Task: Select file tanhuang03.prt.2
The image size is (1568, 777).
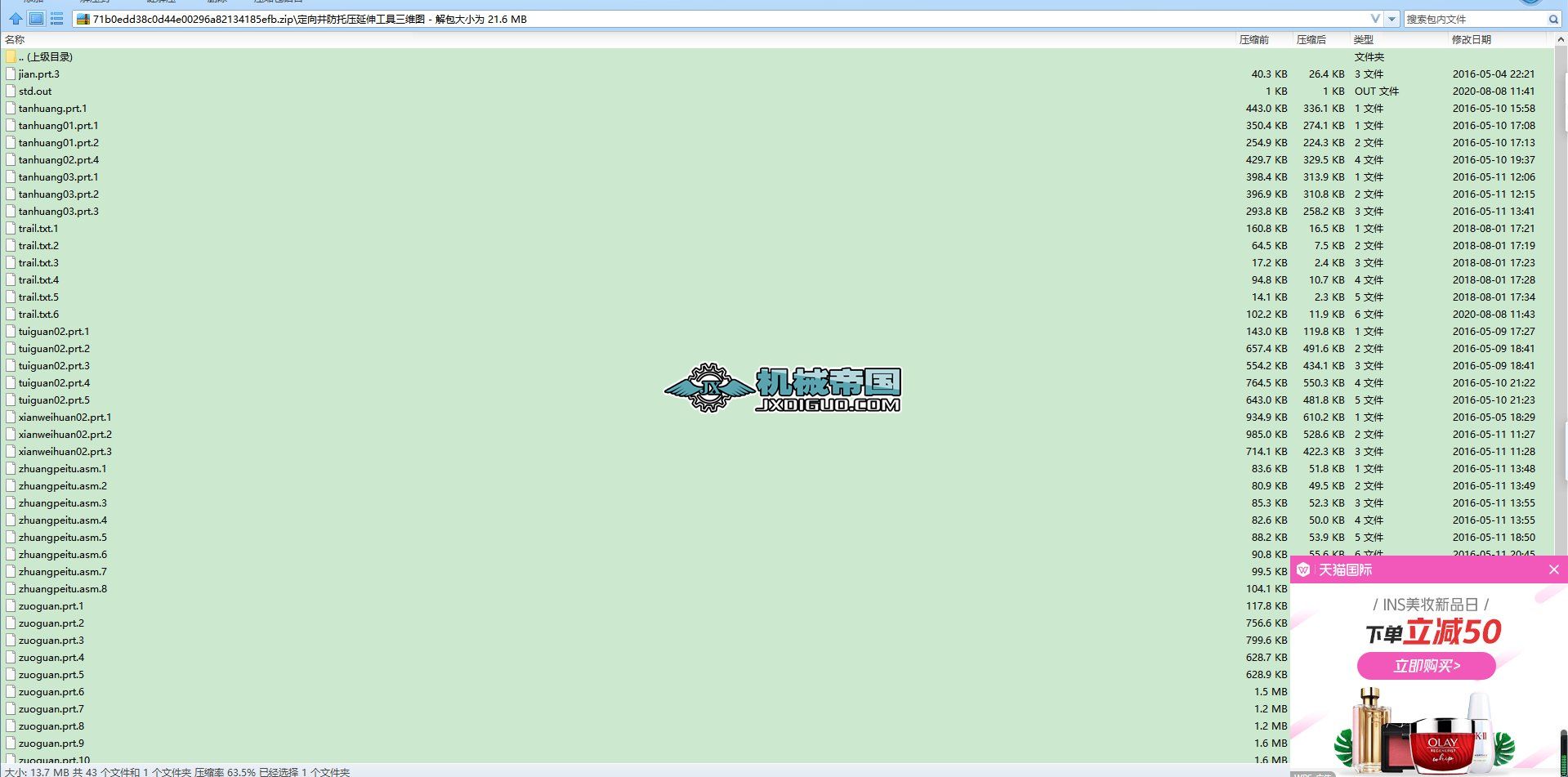Action: (x=58, y=194)
